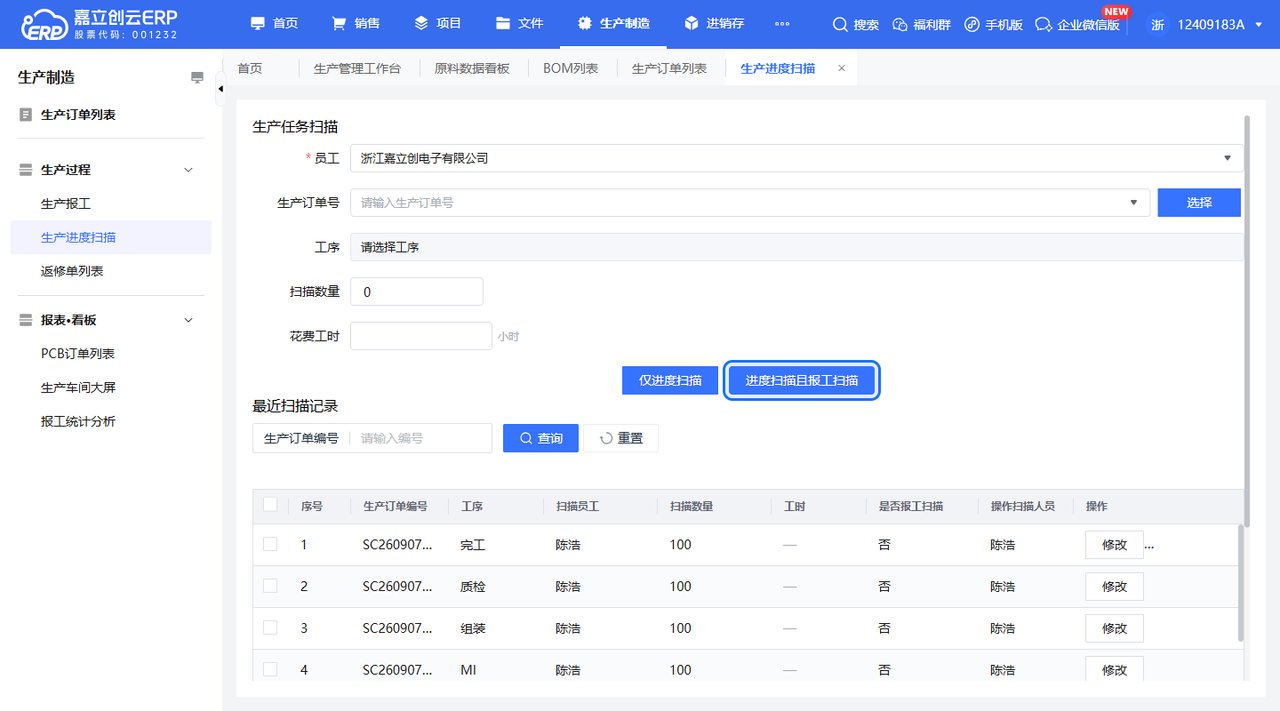Open the 福利群 chat link
The height and width of the screenshot is (711, 1280).
pyautogui.click(x=921, y=24)
